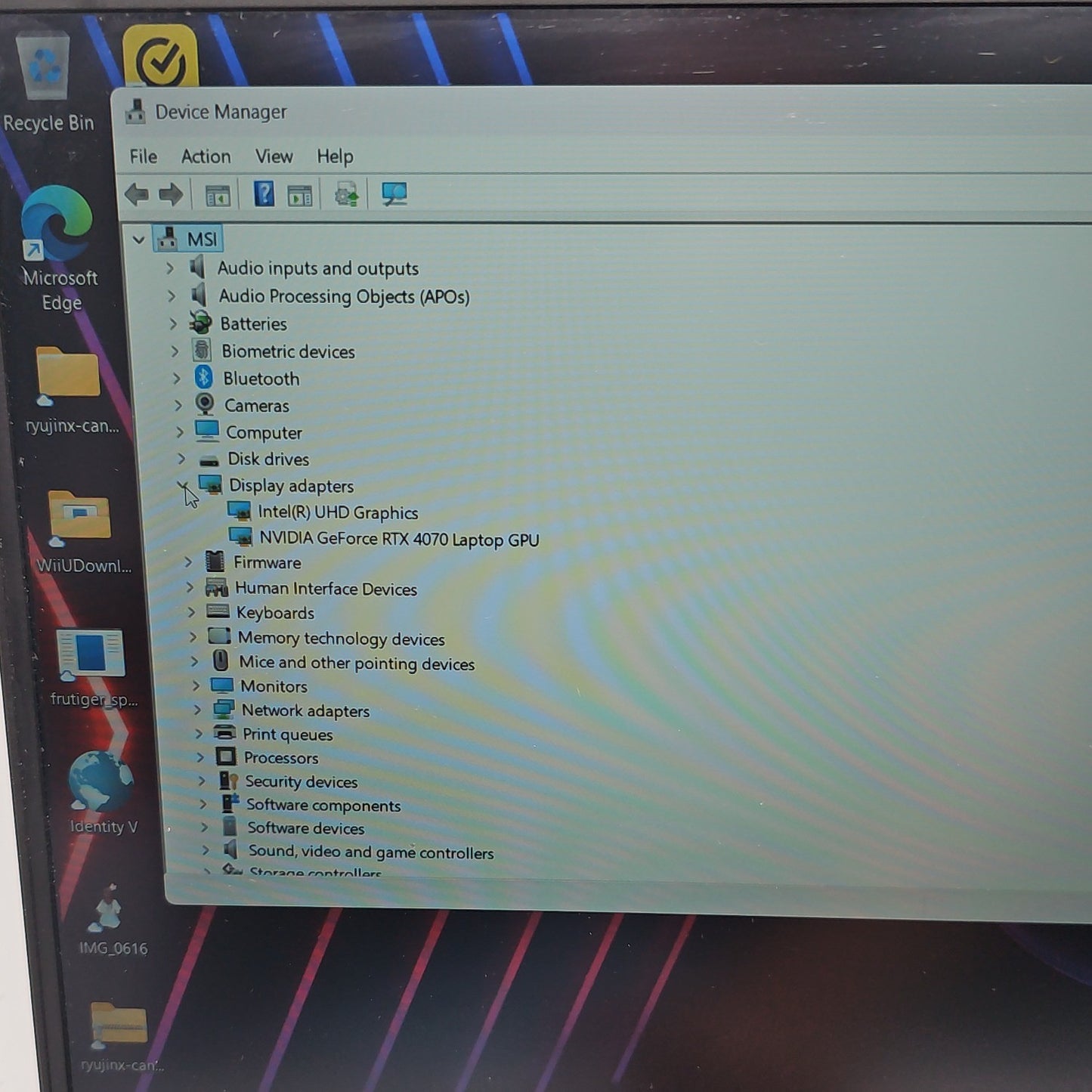Open the yellow checkmark desktop app icon
The image size is (1092, 1092).
160,57
